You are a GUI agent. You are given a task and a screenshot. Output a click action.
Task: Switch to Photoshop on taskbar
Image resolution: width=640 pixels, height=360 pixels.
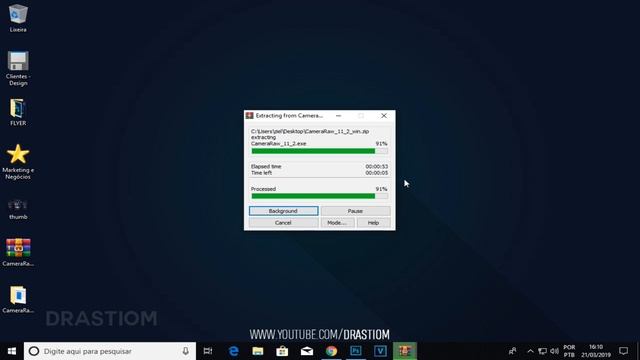point(356,351)
